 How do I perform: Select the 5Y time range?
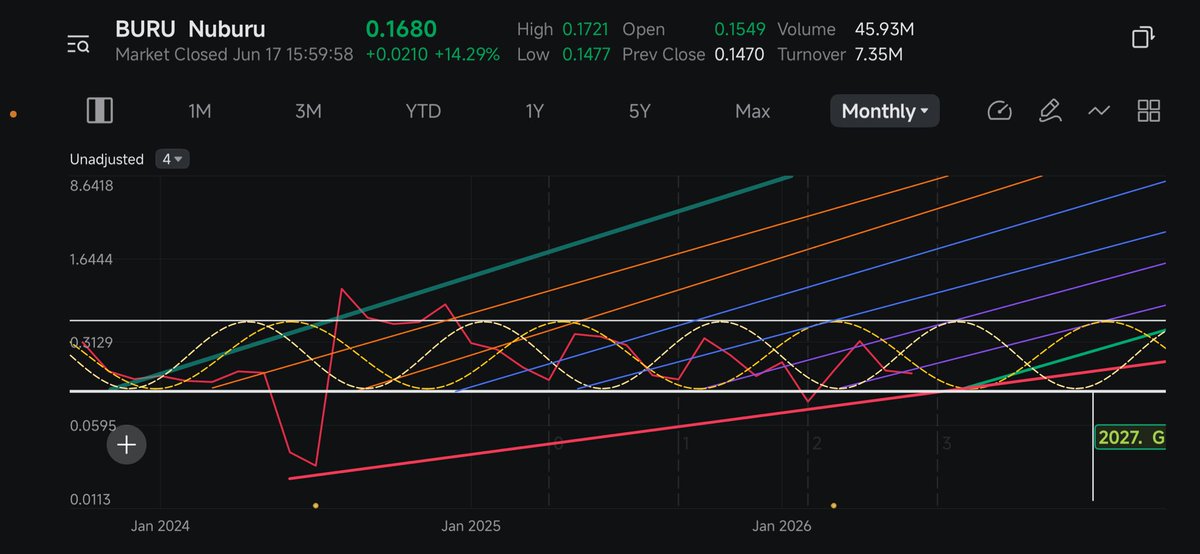(640, 111)
